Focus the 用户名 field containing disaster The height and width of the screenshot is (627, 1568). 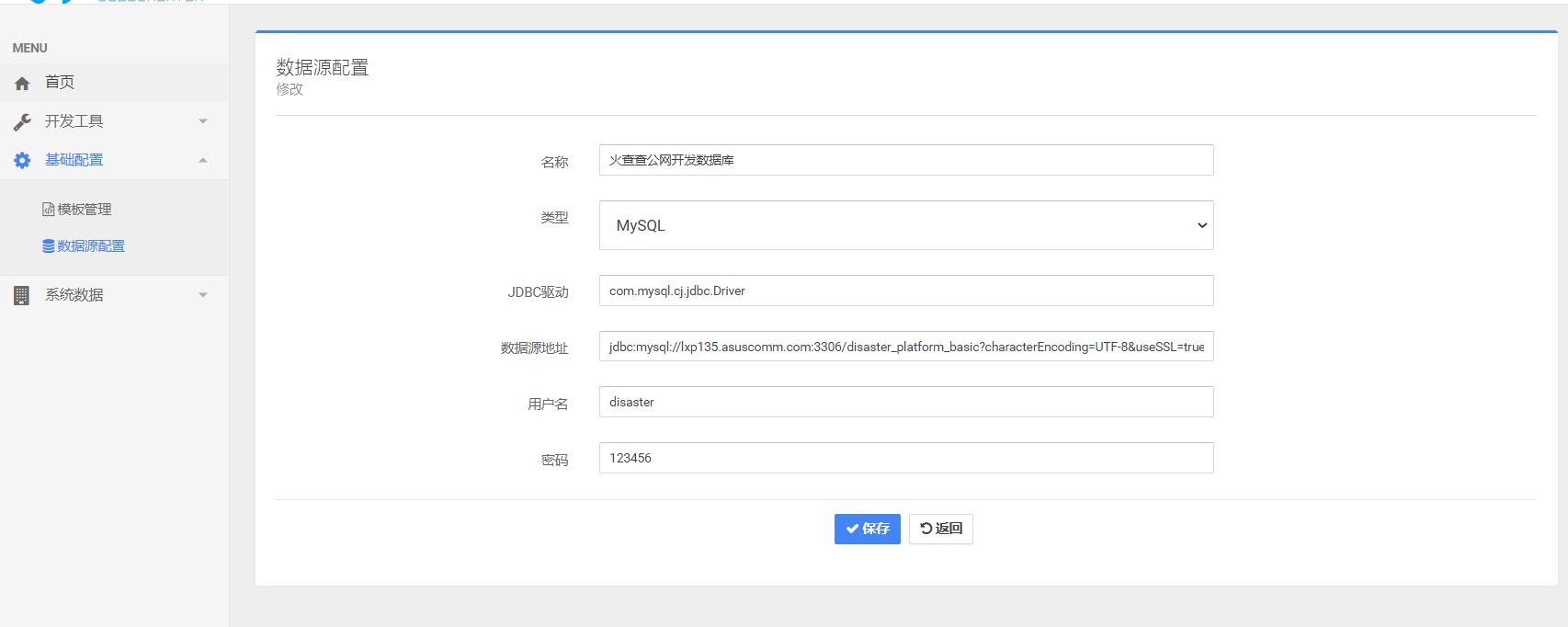point(906,402)
